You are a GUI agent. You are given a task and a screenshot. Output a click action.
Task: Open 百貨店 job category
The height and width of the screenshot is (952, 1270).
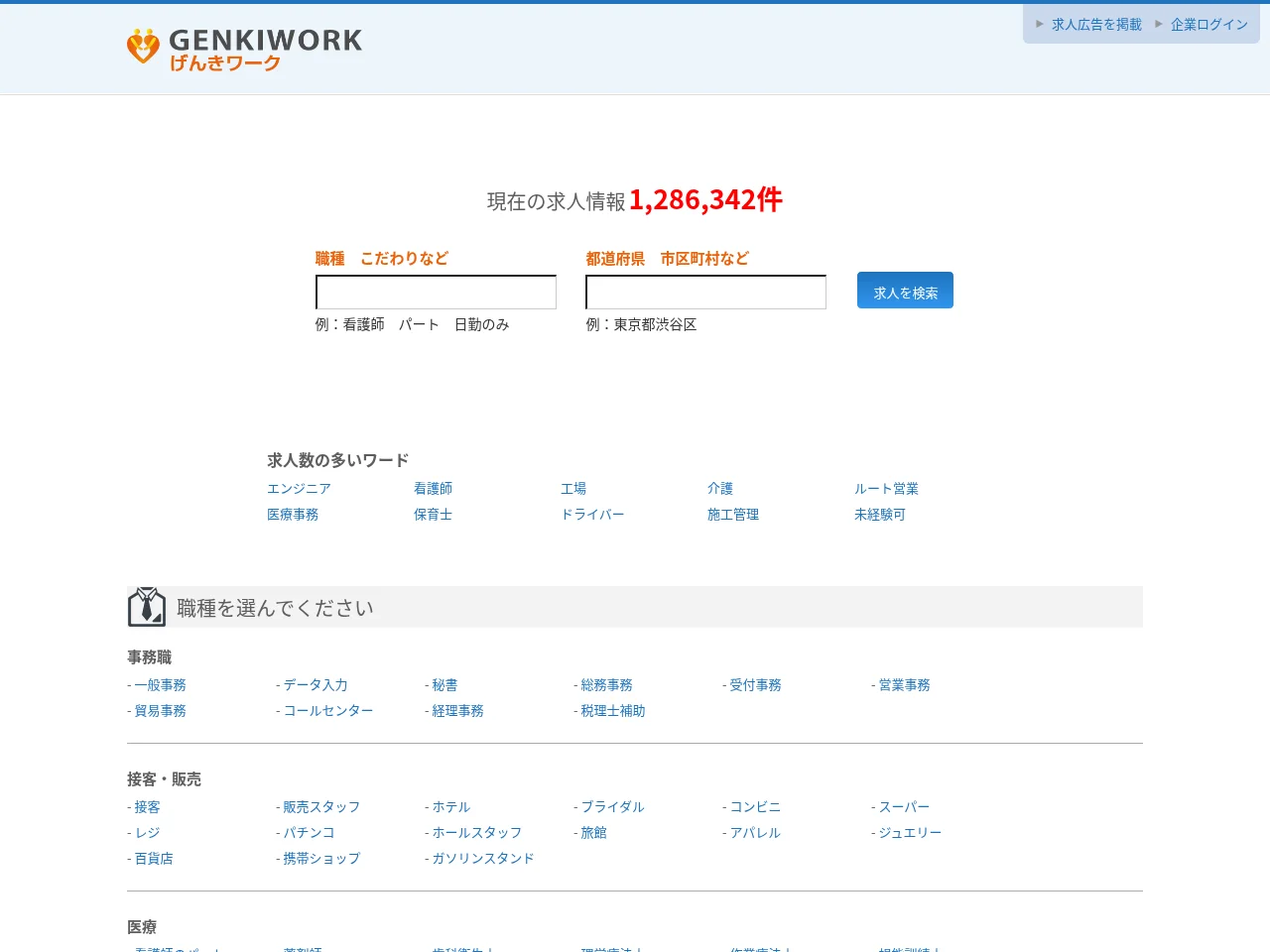(154, 859)
